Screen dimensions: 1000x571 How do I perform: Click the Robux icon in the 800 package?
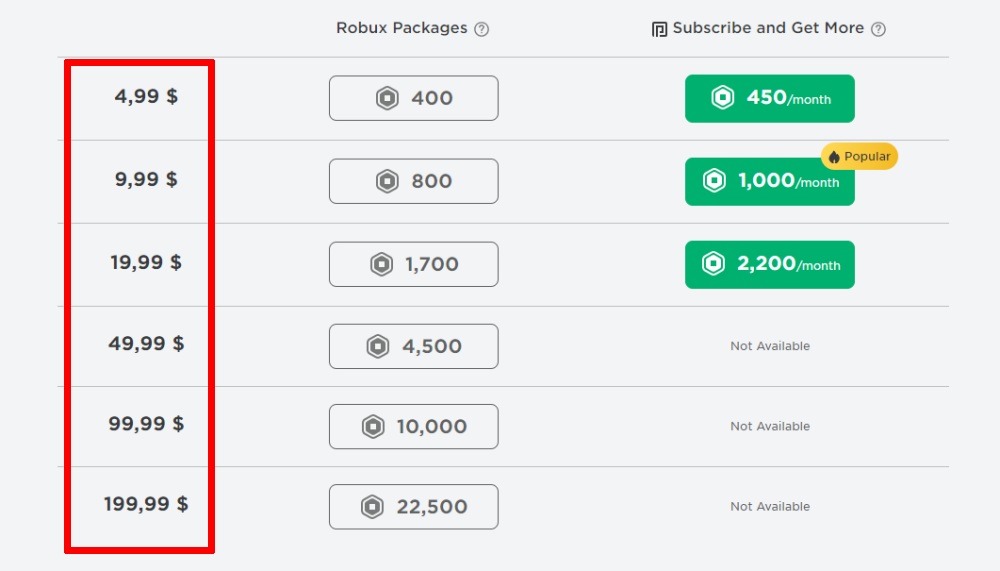pyautogui.click(x=387, y=181)
